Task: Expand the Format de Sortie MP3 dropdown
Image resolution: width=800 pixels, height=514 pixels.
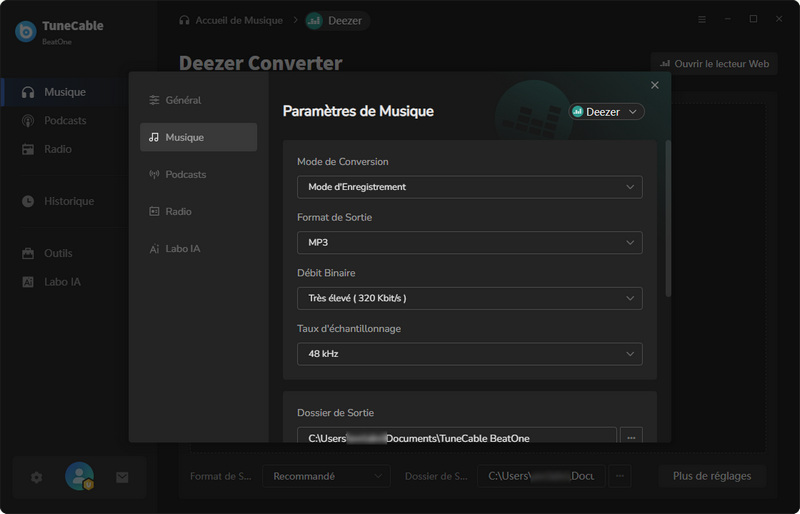Action: [x=469, y=243]
